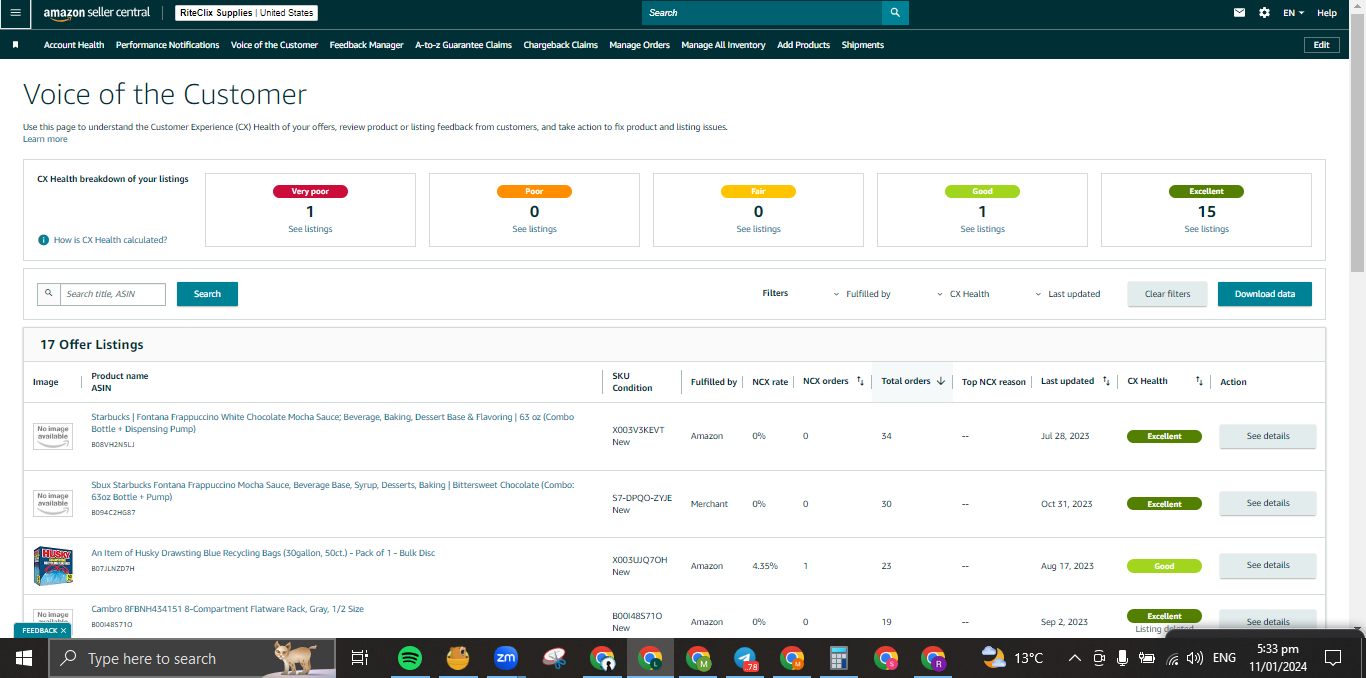See listings under Excellent
This screenshot has height=678, width=1366.
pos(1206,229)
